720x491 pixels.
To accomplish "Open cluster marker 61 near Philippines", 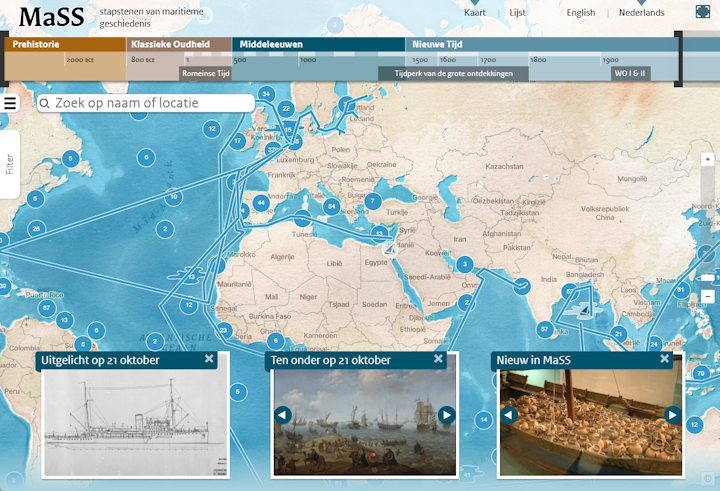I will point(681,290).
